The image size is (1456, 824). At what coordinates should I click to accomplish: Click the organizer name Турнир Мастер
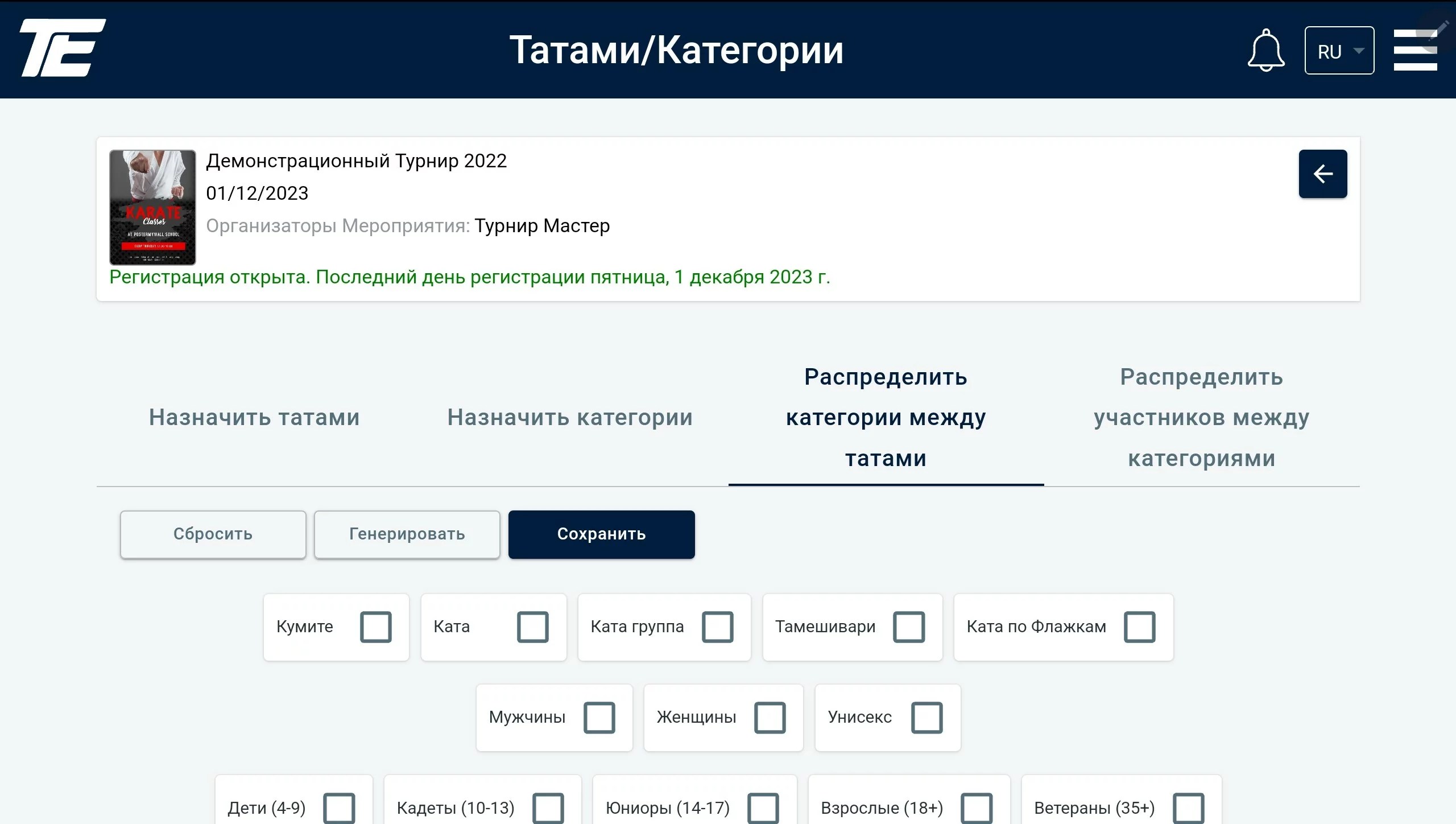542,226
